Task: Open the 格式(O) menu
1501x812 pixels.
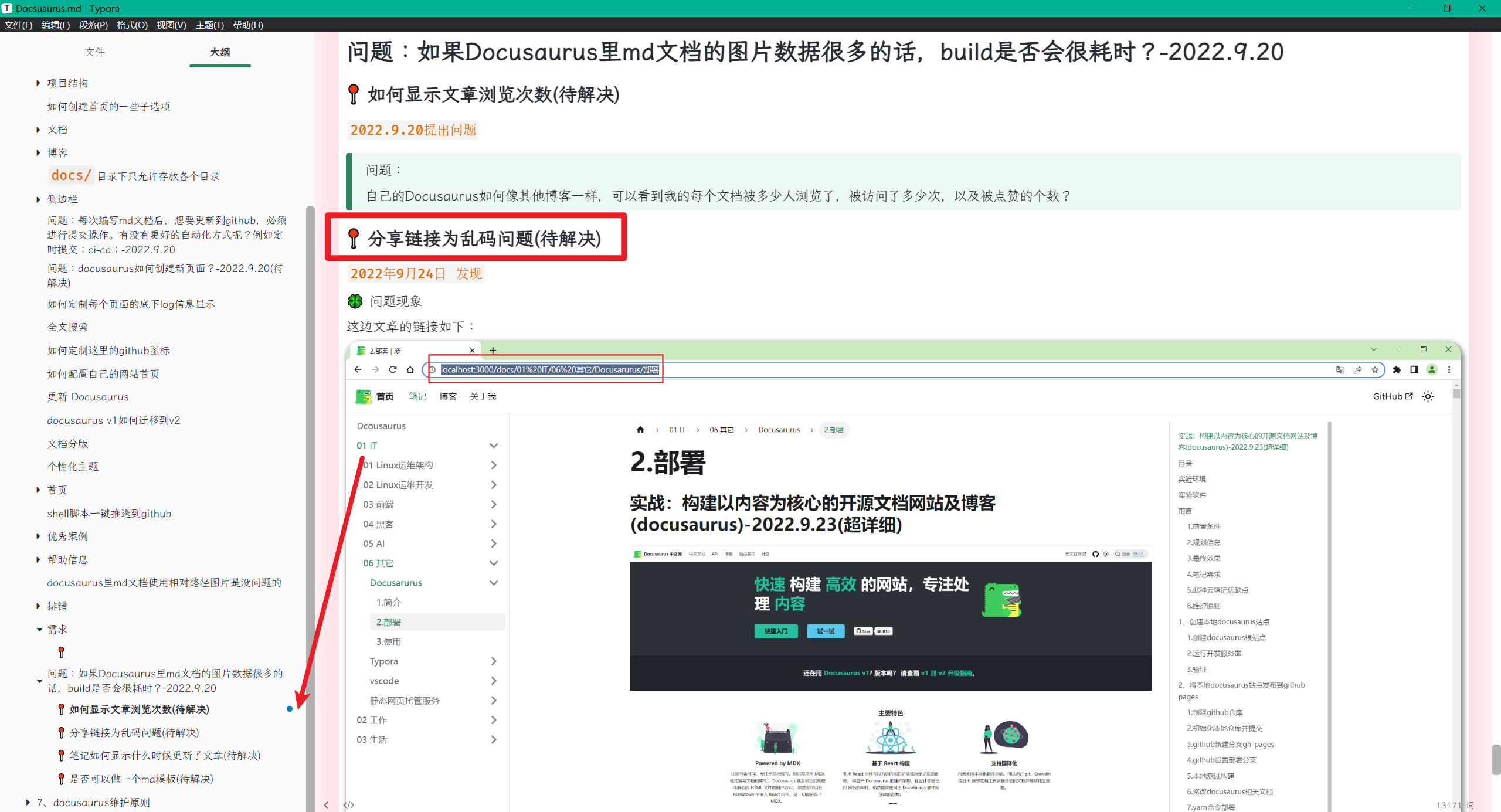Action: click(x=132, y=25)
